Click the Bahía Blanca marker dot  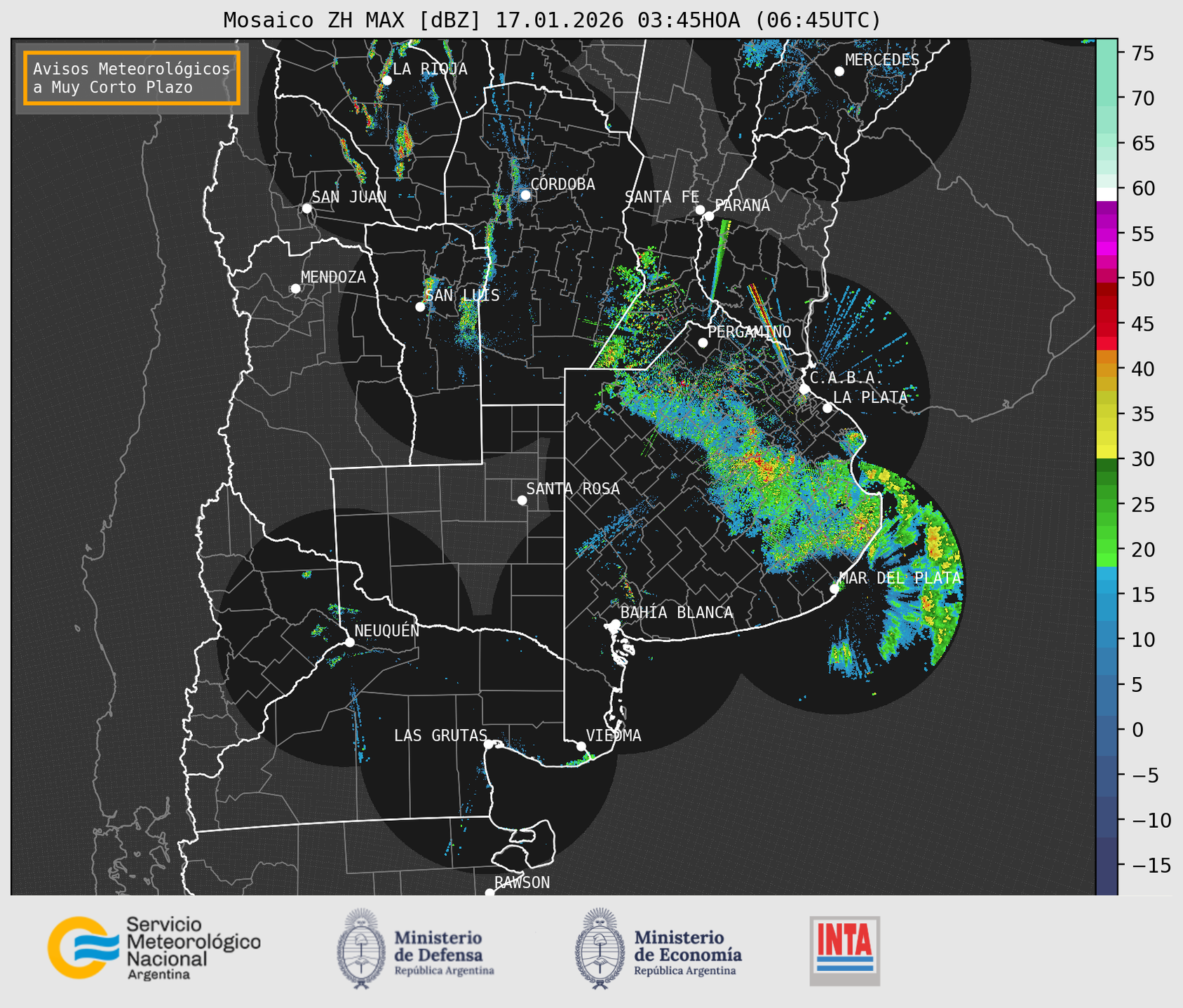[615, 624]
